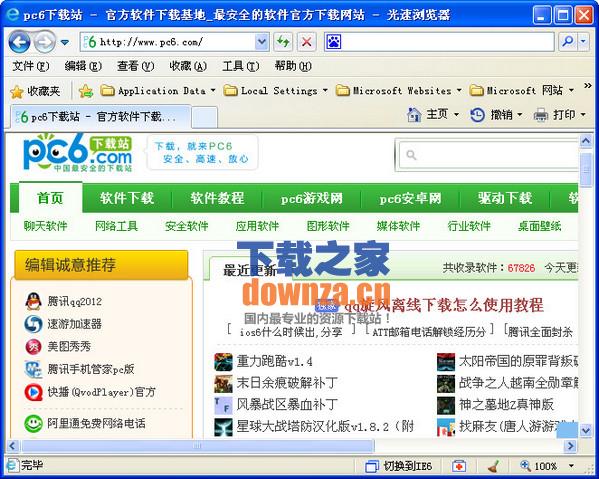Expand the search options dropdown beside magnifier
This screenshot has height=479, width=599.
click(x=583, y=41)
